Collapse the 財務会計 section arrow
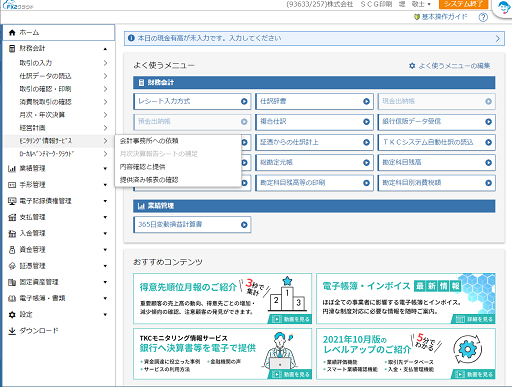The image size is (512, 387). (105, 49)
